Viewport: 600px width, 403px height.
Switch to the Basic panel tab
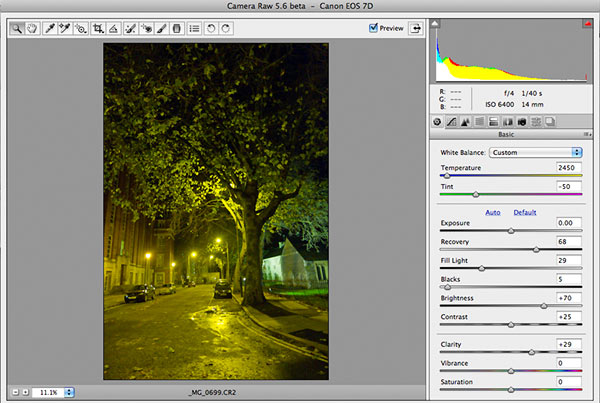[x=437, y=122]
